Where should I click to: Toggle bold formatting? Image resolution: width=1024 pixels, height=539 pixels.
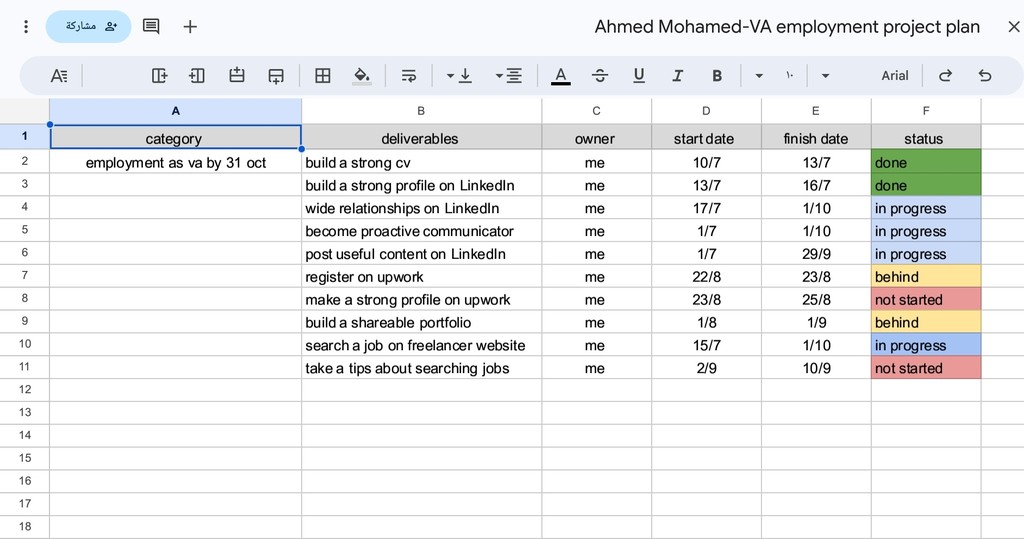point(716,76)
